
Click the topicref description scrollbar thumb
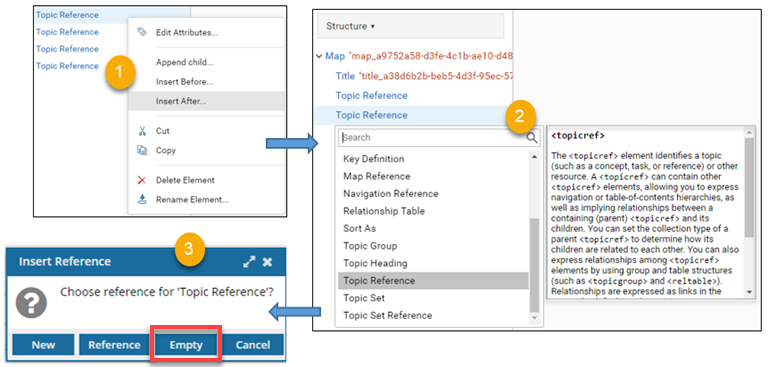[x=749, y=187]
